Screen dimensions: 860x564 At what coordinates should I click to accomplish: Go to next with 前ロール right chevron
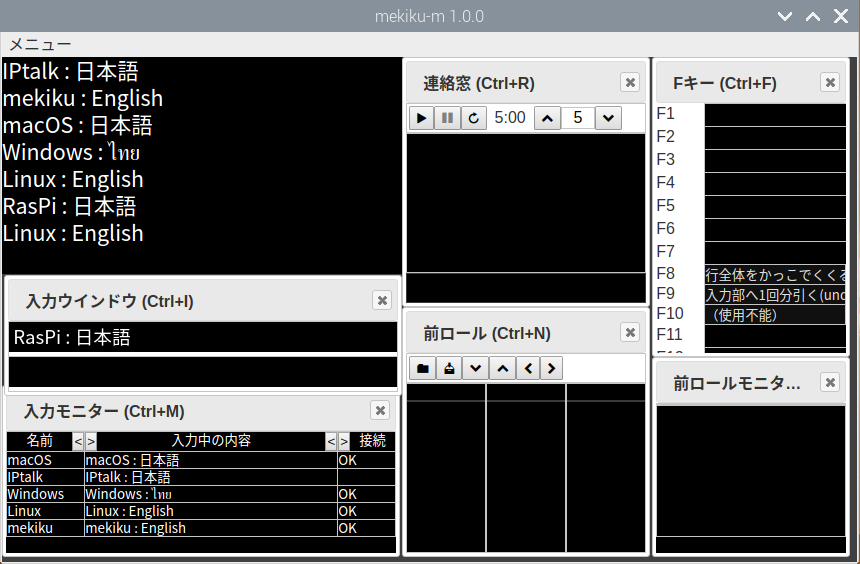pos(552,368)
